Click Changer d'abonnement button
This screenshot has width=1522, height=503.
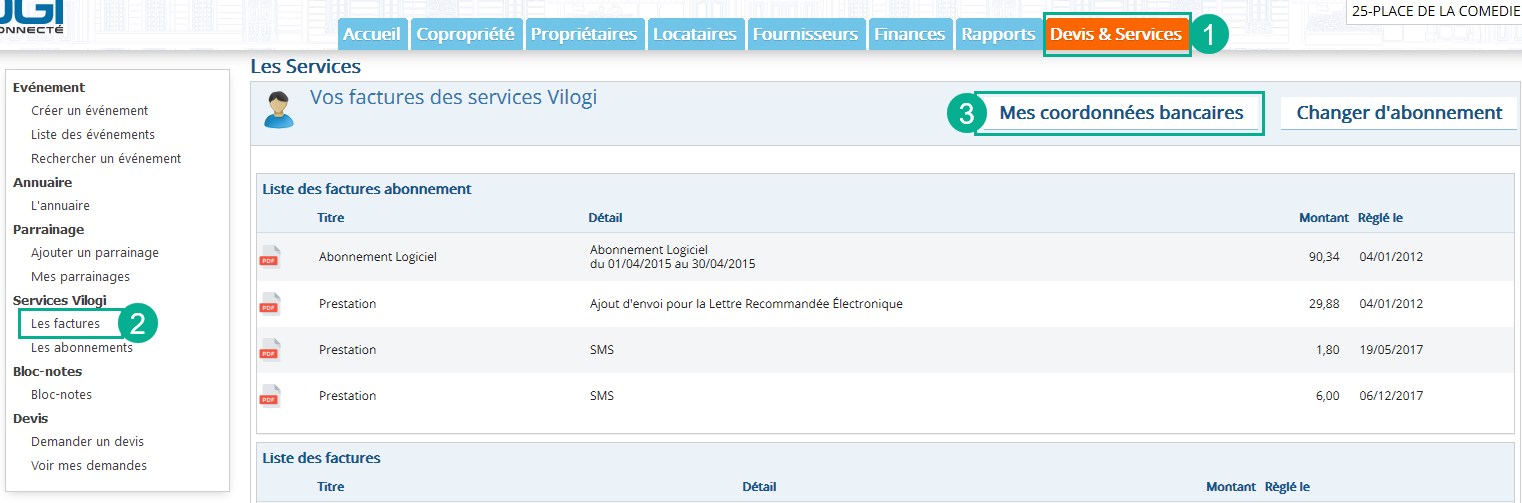1399,113
